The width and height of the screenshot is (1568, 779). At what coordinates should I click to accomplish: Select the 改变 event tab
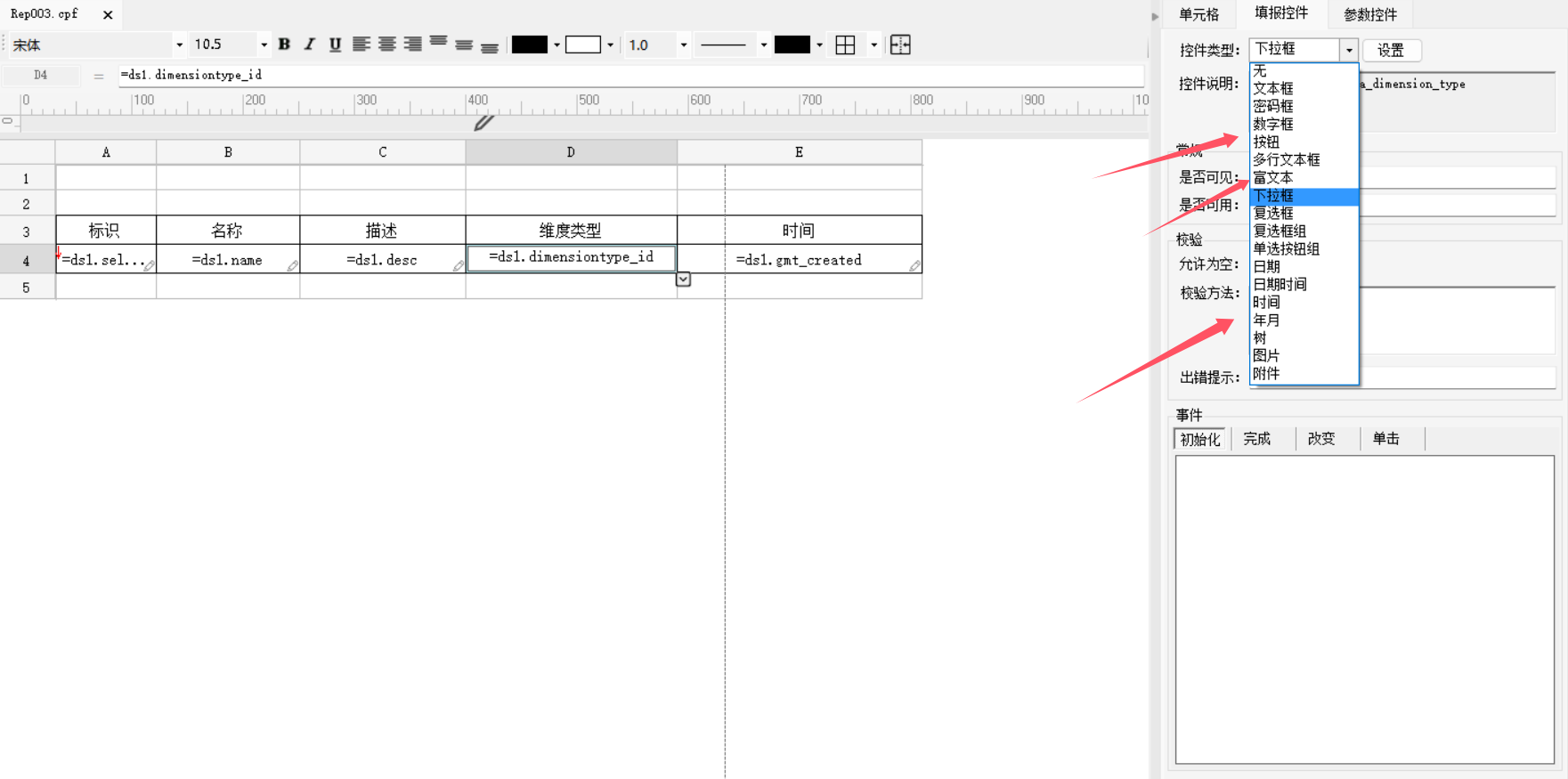click(x=1321, y=439)
